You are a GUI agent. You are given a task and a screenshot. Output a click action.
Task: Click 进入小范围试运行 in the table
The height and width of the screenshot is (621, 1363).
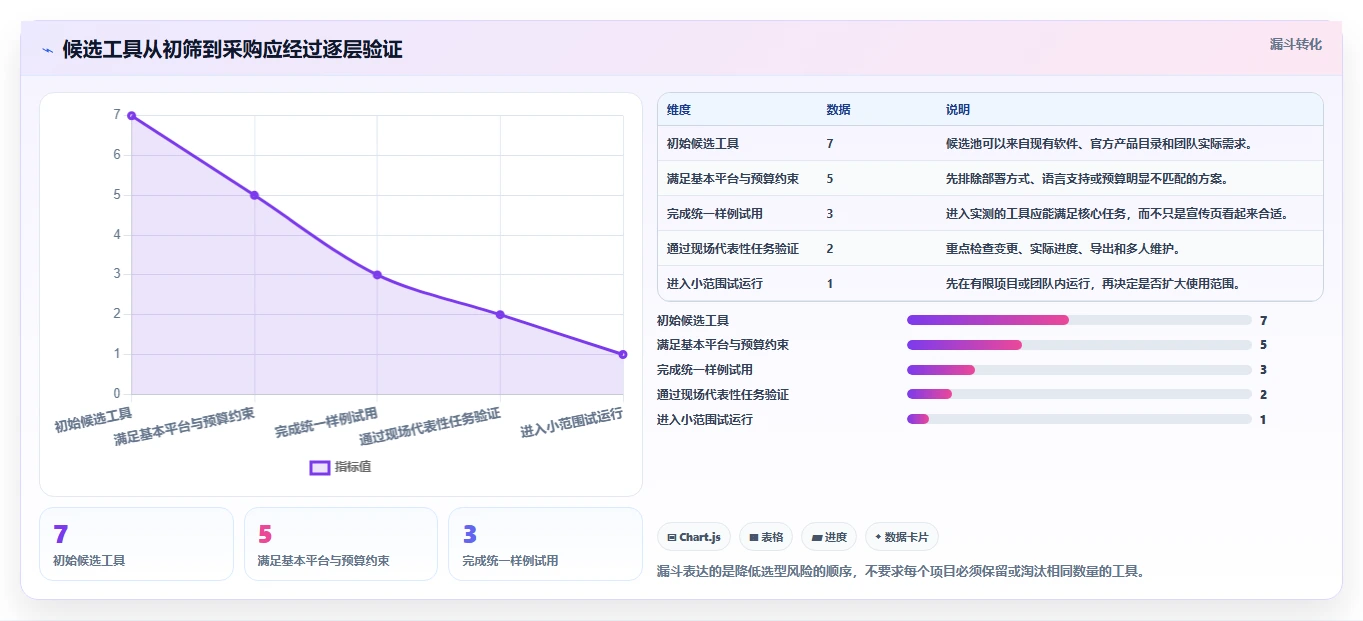coord(715,284)
